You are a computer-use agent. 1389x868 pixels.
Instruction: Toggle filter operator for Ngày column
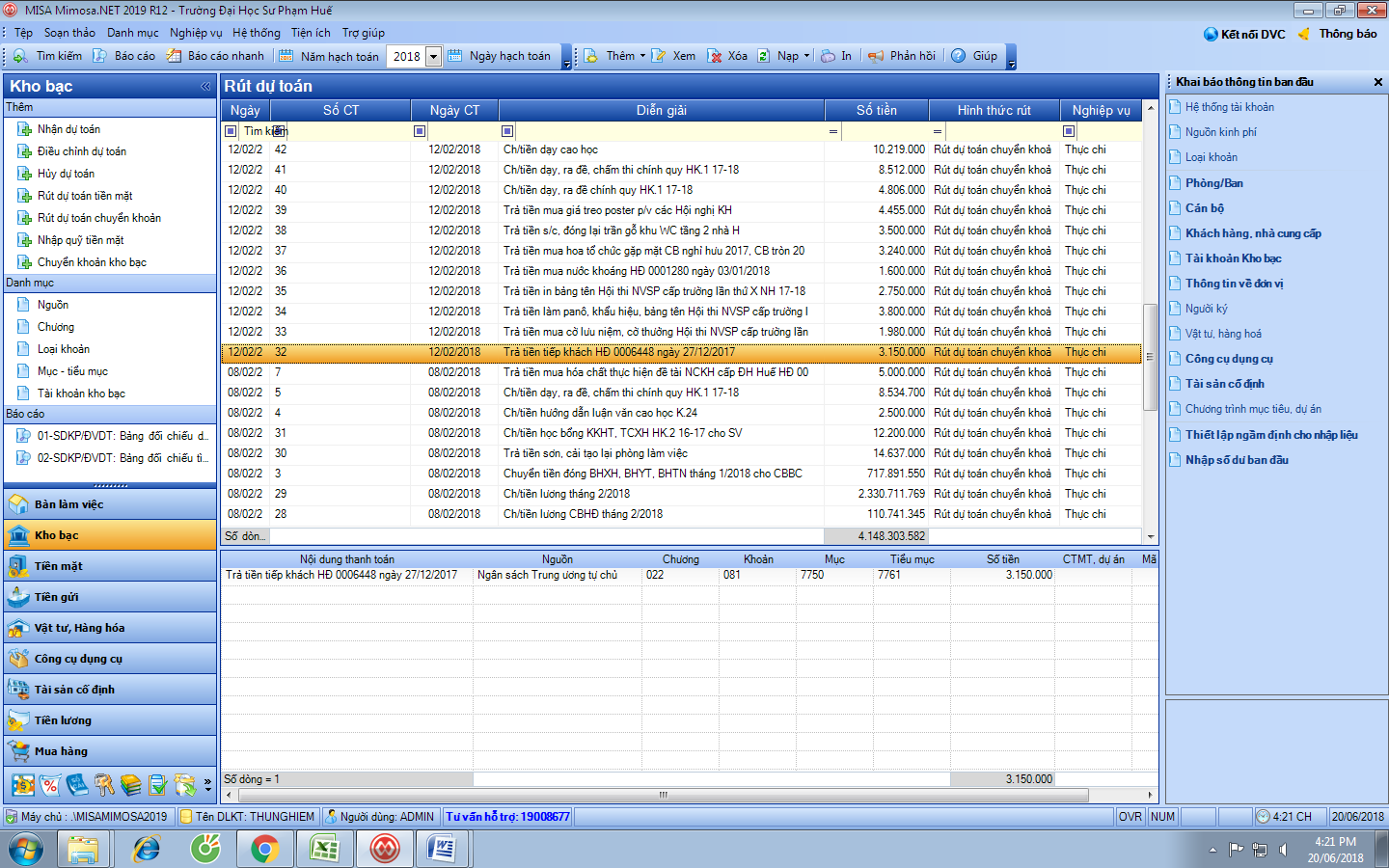pyautogui.click(x=231, y=131)
